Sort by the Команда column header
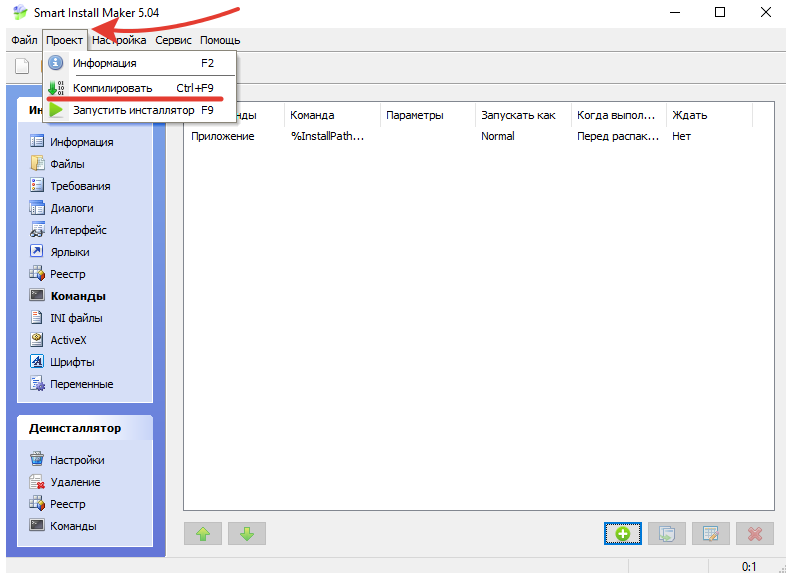The height and width of the screenshot is (573, 786). pos(332,115)
